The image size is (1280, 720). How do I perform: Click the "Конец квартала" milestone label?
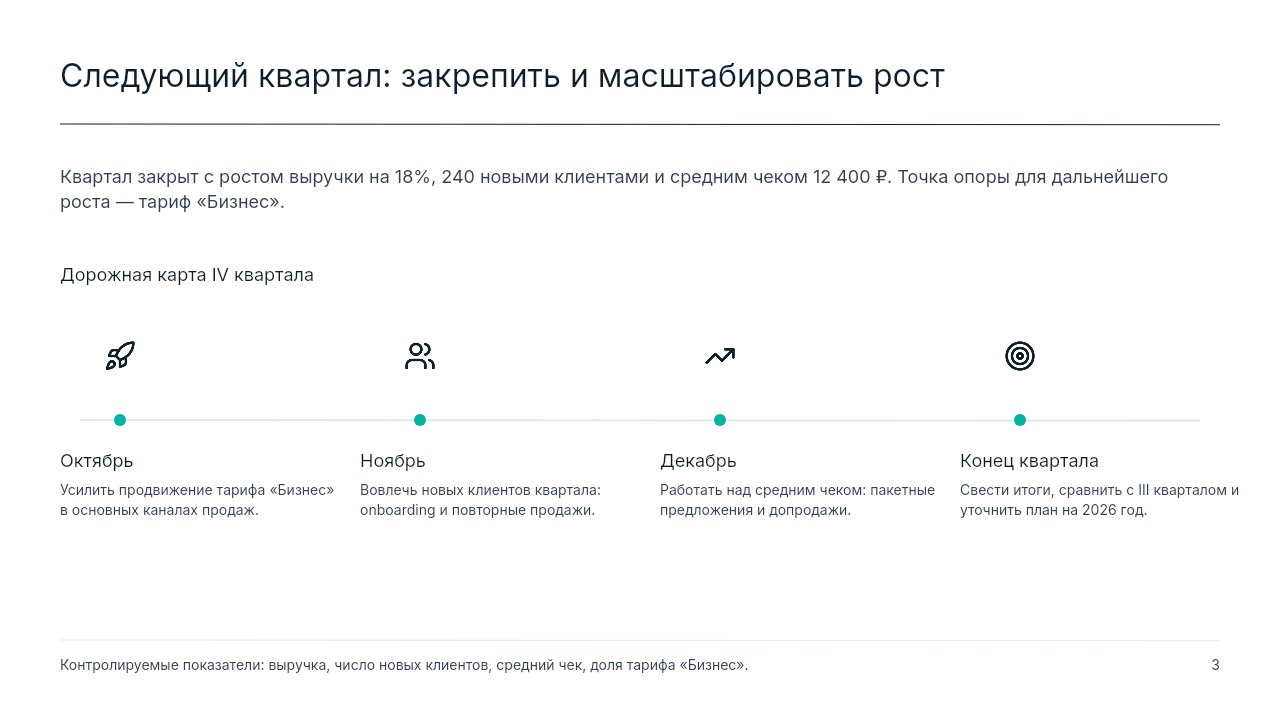tap(1029, 461)
